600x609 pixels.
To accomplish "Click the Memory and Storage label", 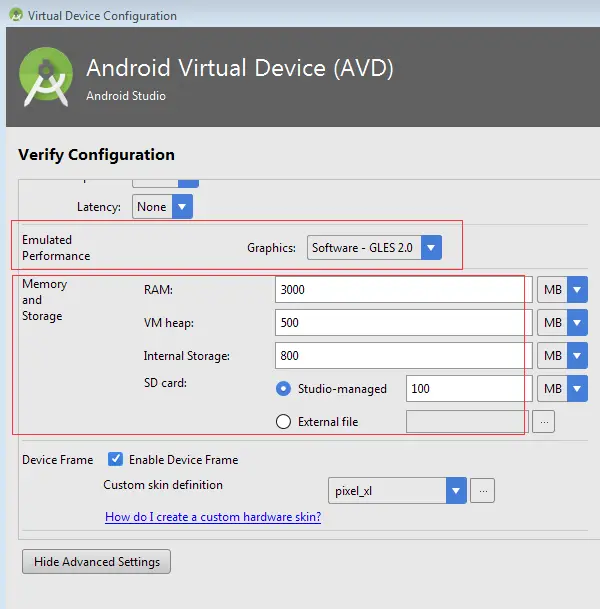I will (44, 300).
